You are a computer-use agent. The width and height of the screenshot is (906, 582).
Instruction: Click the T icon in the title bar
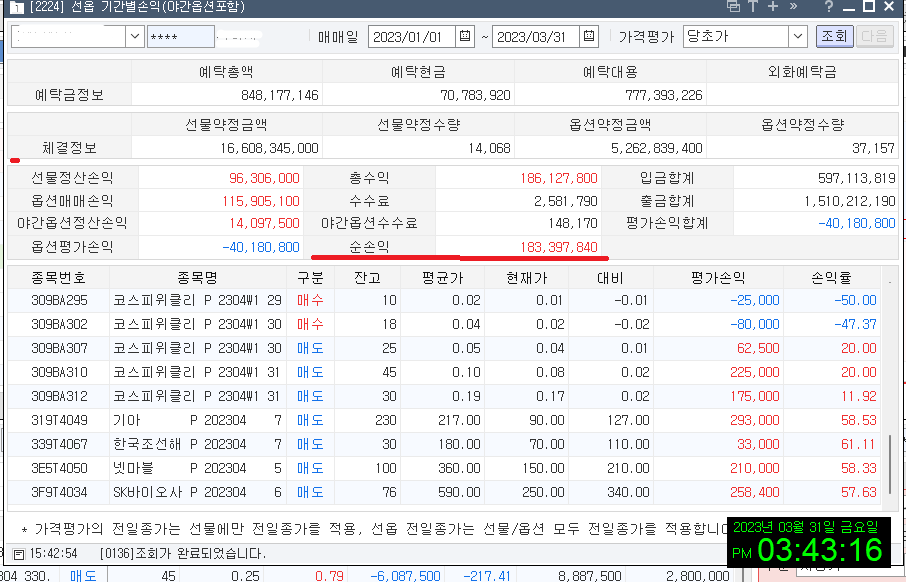pyautogui.click(x=753, y=6)
